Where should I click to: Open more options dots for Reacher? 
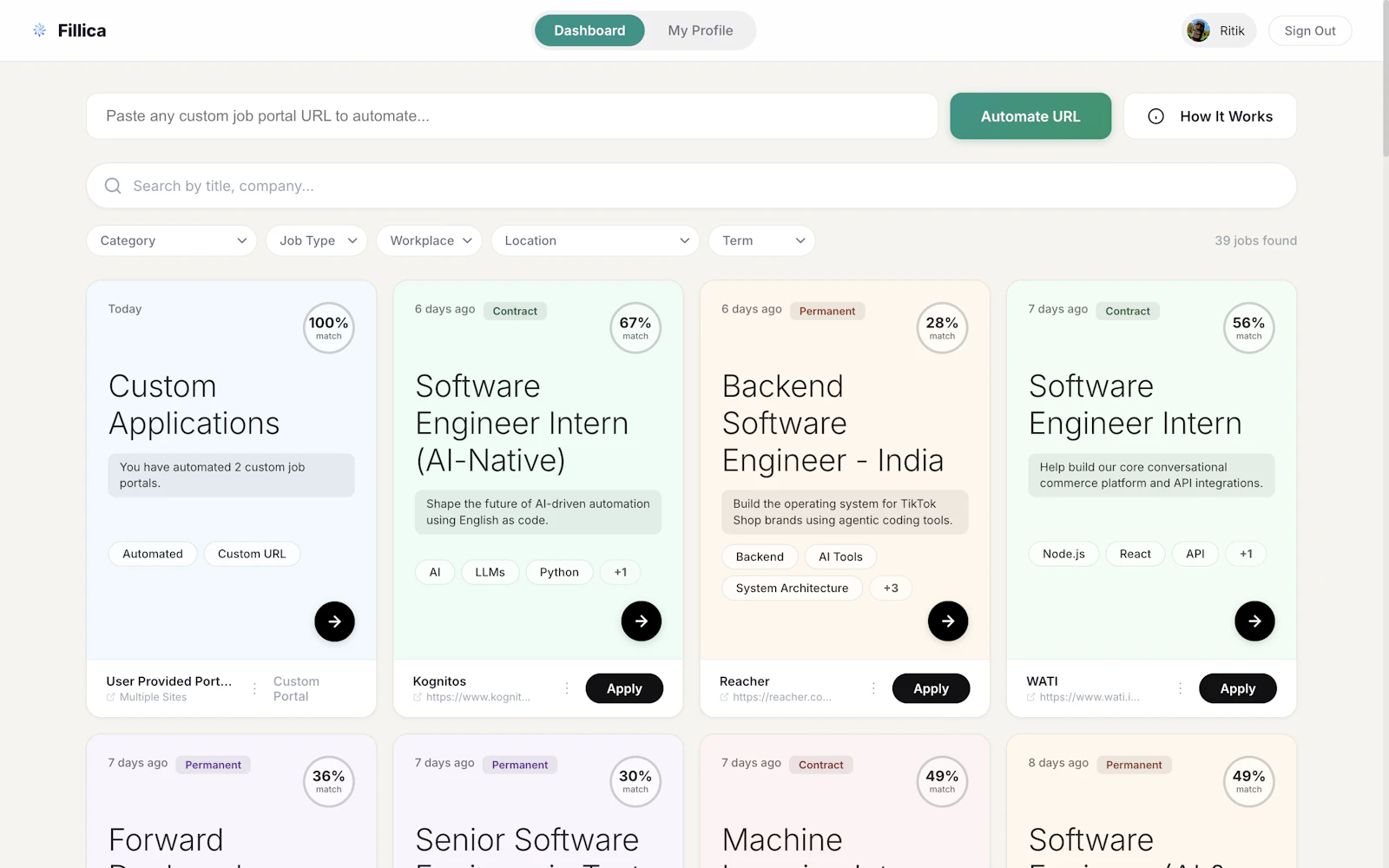coord(873,688)
